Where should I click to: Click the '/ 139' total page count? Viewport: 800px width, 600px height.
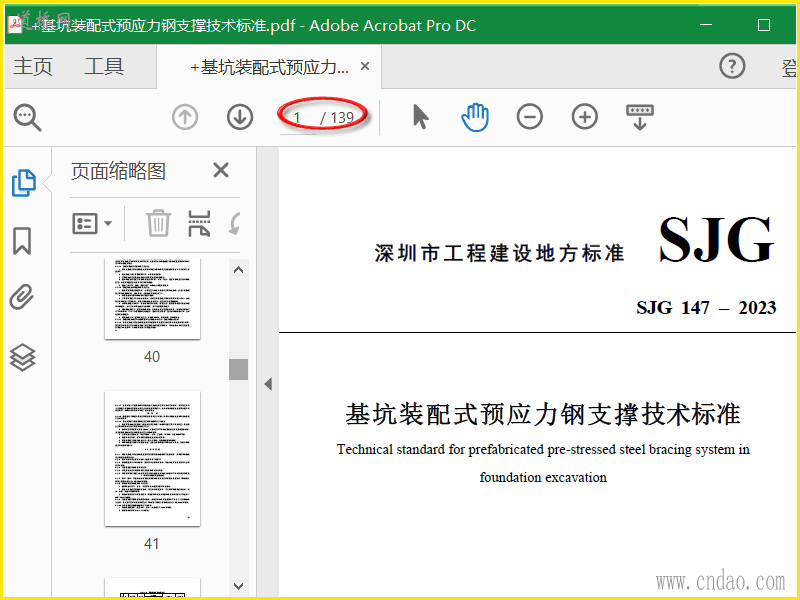(x=337, y=118)
